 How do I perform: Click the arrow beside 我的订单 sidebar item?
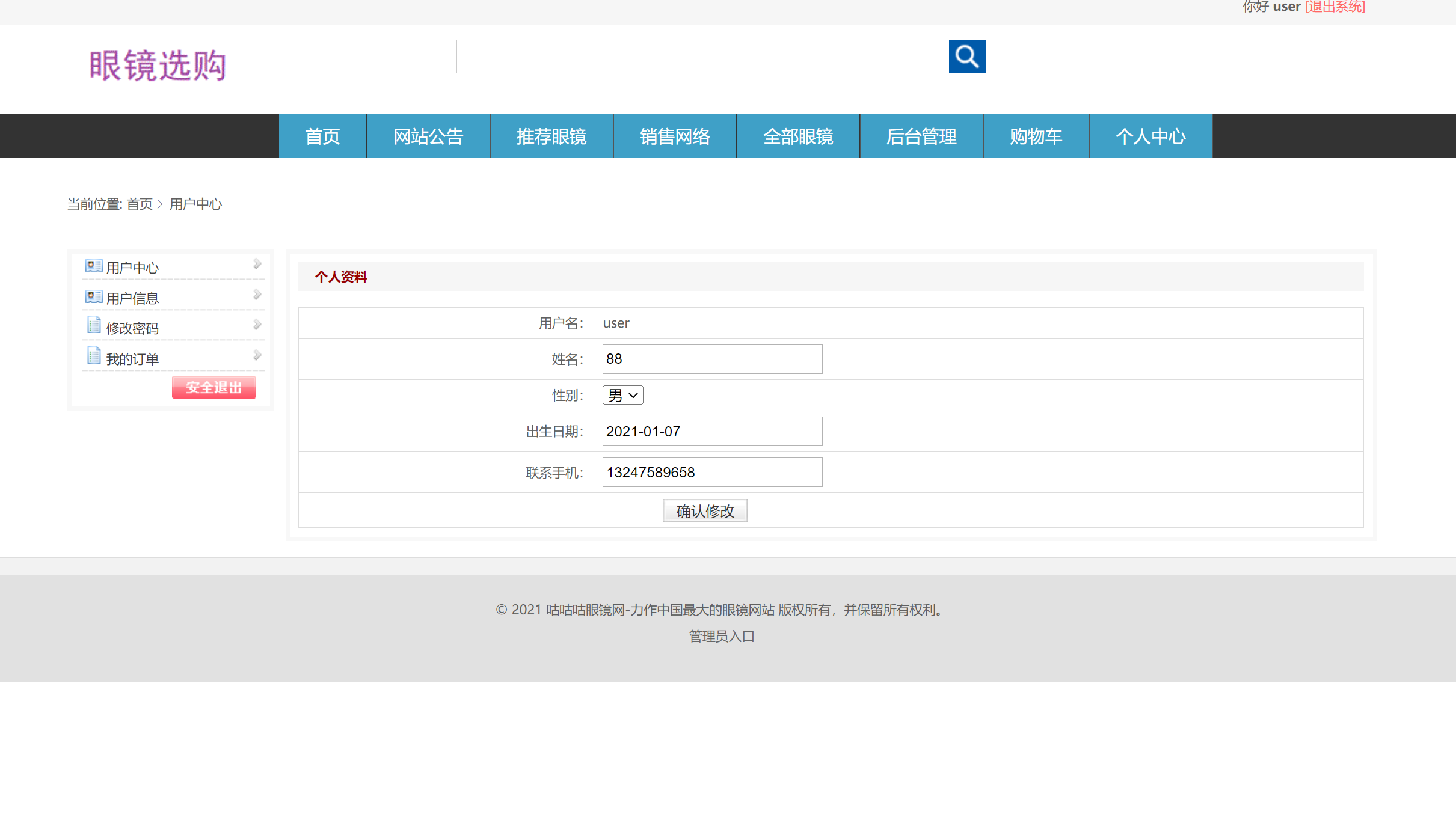[x=257, y=355]
